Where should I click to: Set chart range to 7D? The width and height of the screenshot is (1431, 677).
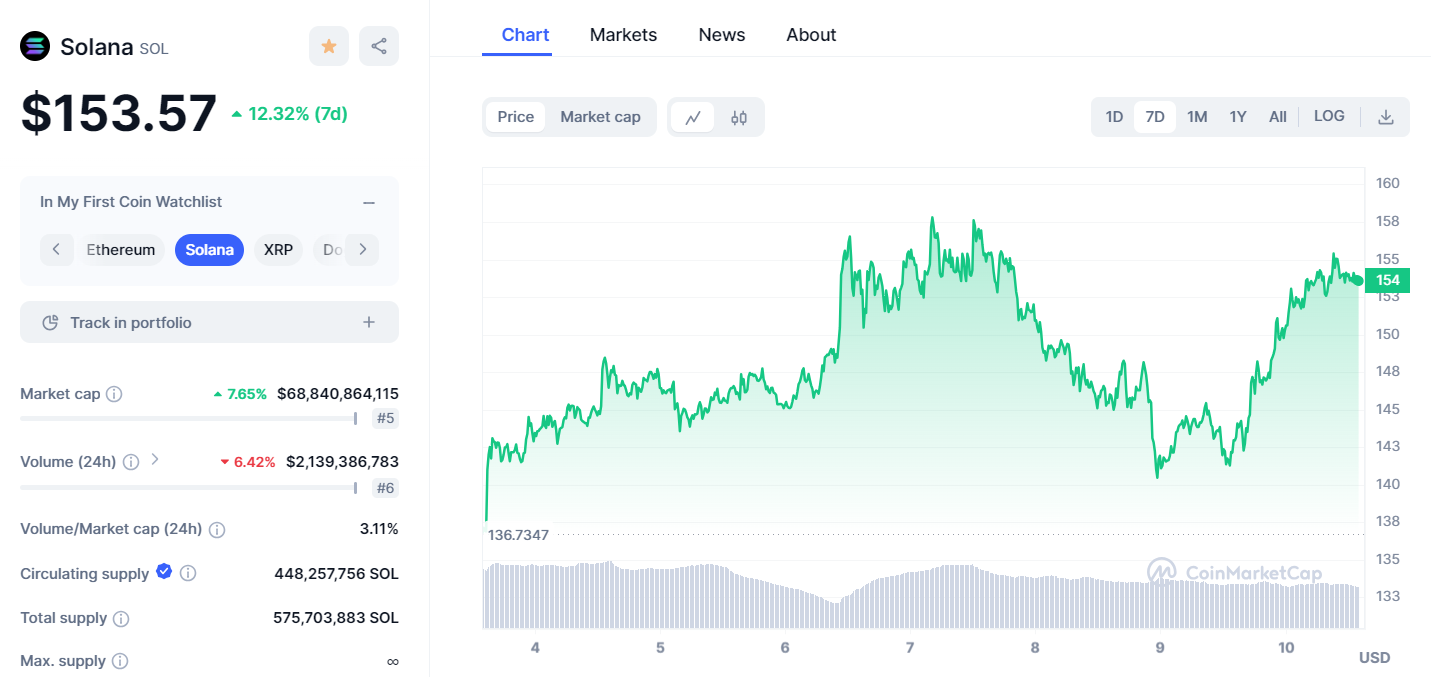click(x=1155, y=117)
